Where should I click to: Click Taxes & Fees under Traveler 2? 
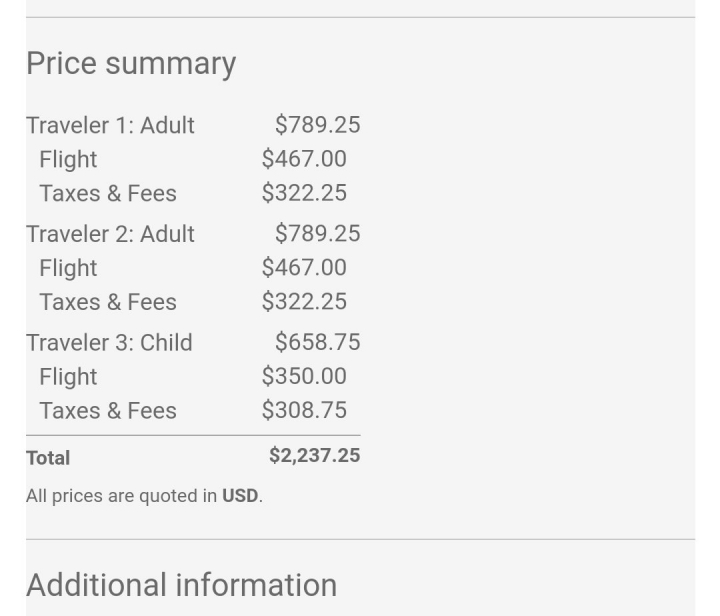[108, 302]
